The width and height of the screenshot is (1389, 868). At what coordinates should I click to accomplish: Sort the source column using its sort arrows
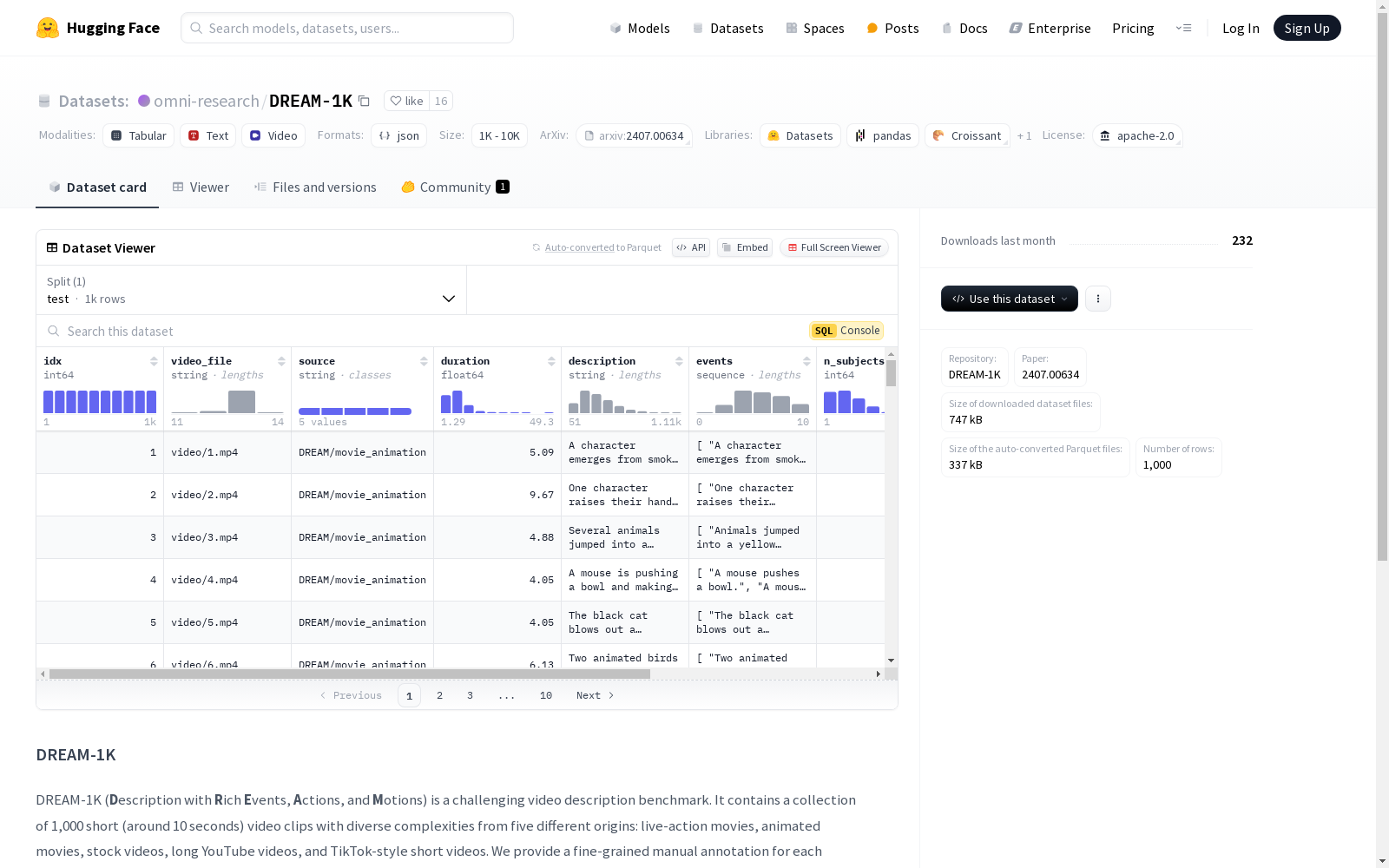point(424,361)
